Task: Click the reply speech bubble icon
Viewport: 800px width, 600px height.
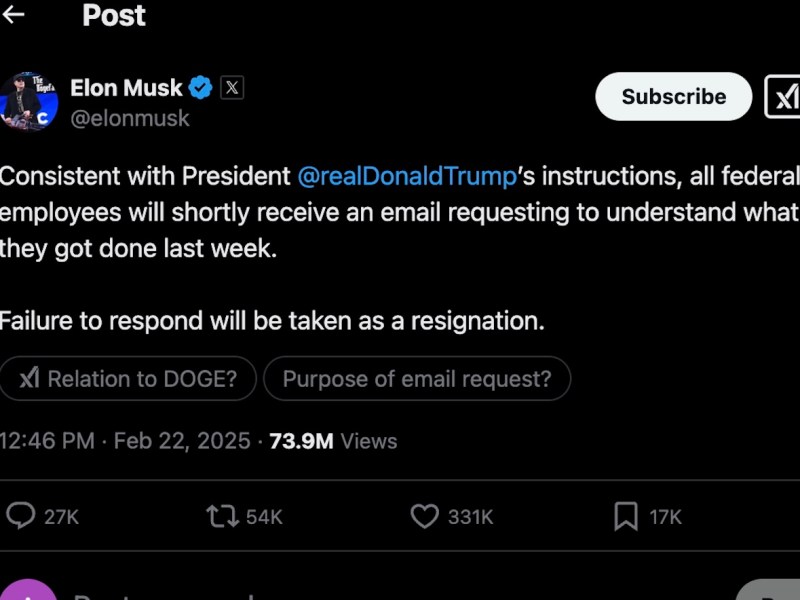Action: click(21, 516)
